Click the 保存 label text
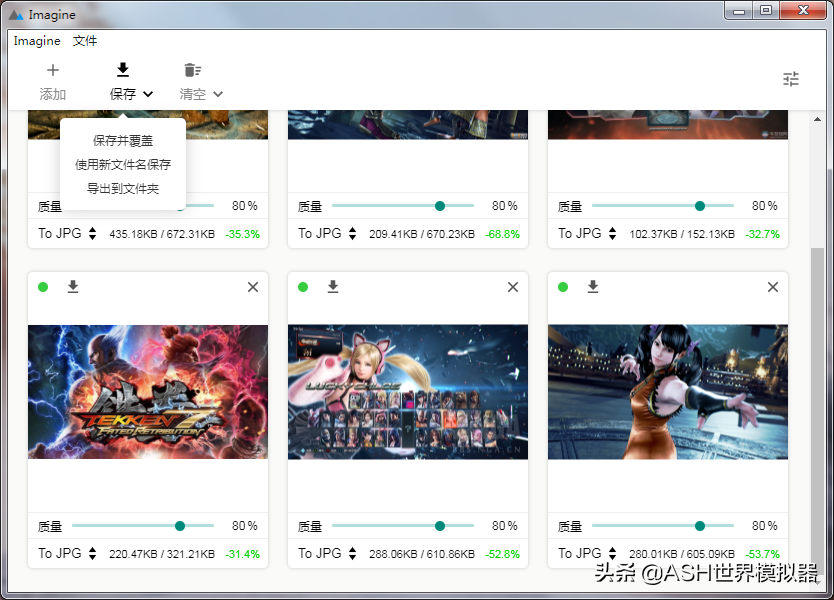Viewport: 834px width, 600px height. [x=123, y=94]
